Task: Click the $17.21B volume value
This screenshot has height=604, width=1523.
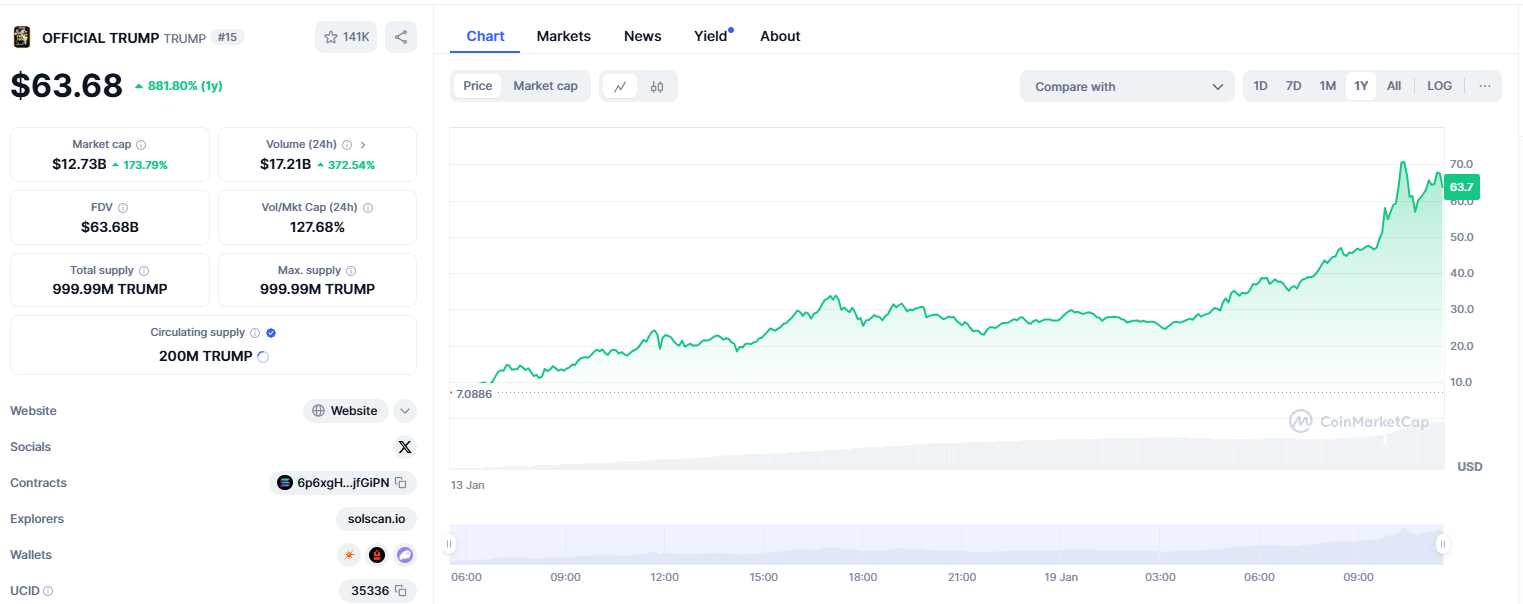Action: coord(285,164)
